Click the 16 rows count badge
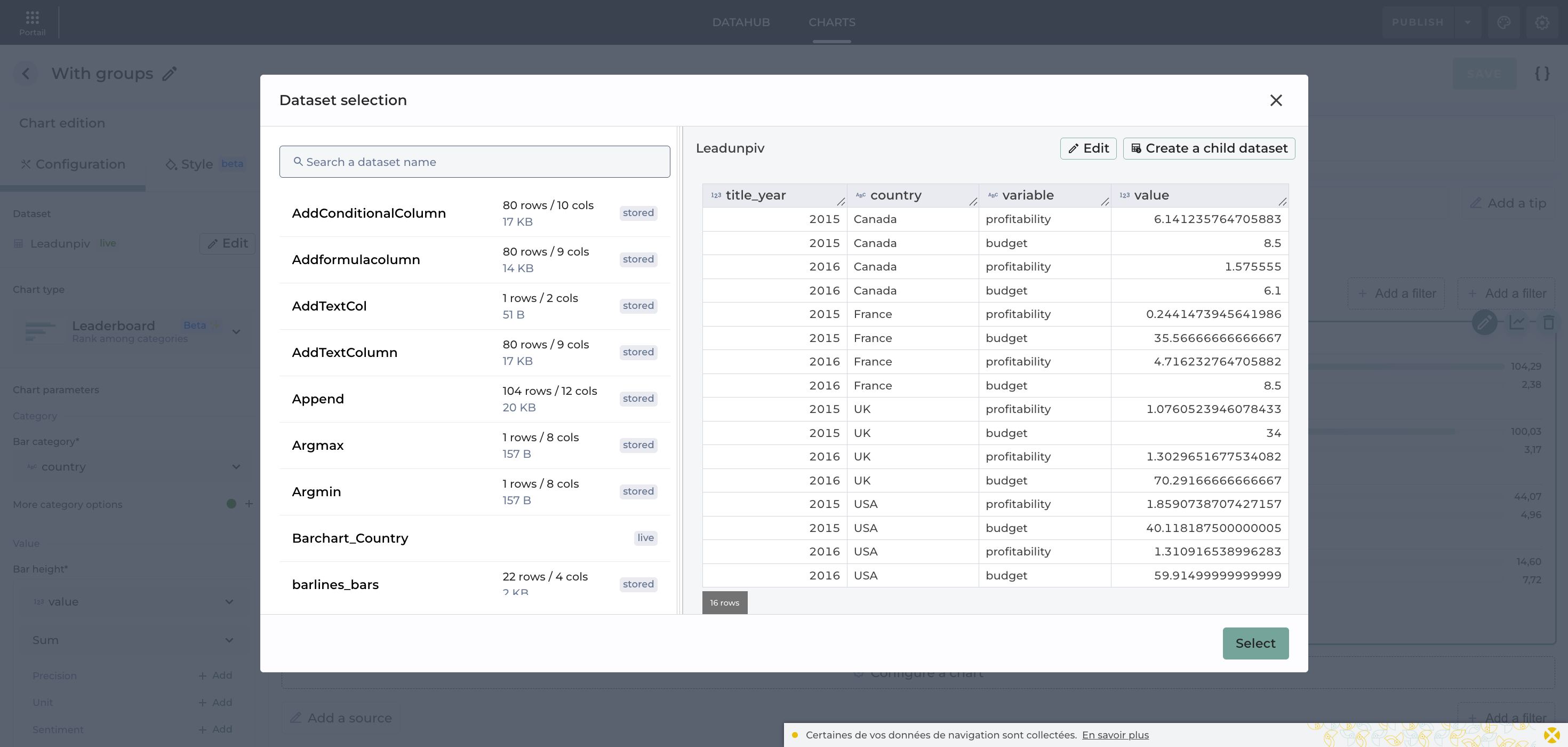 (x=724, y=603)
